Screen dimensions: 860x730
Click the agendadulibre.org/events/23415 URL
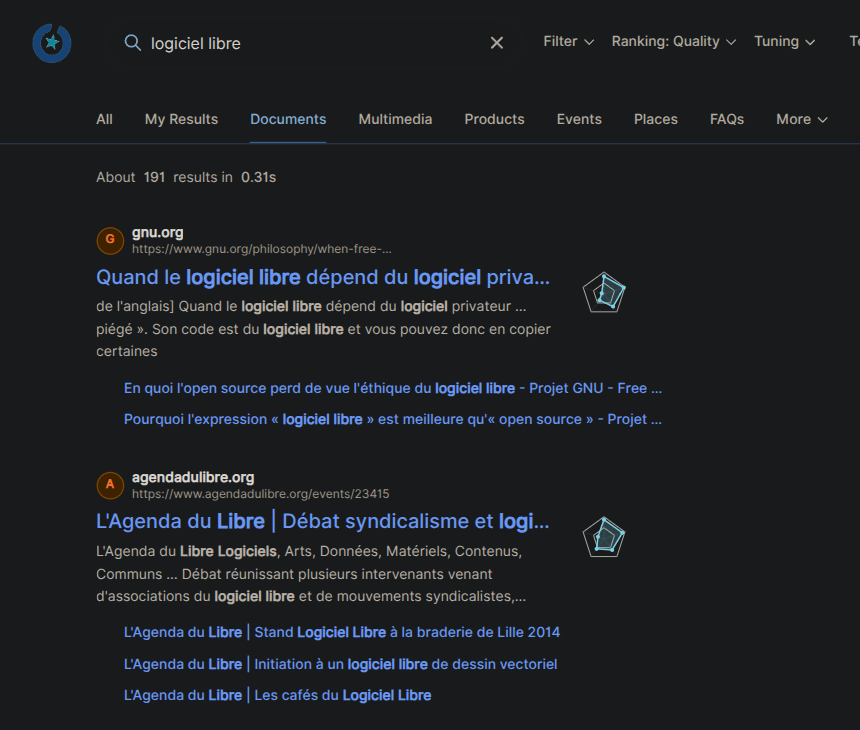click(261, 494)
